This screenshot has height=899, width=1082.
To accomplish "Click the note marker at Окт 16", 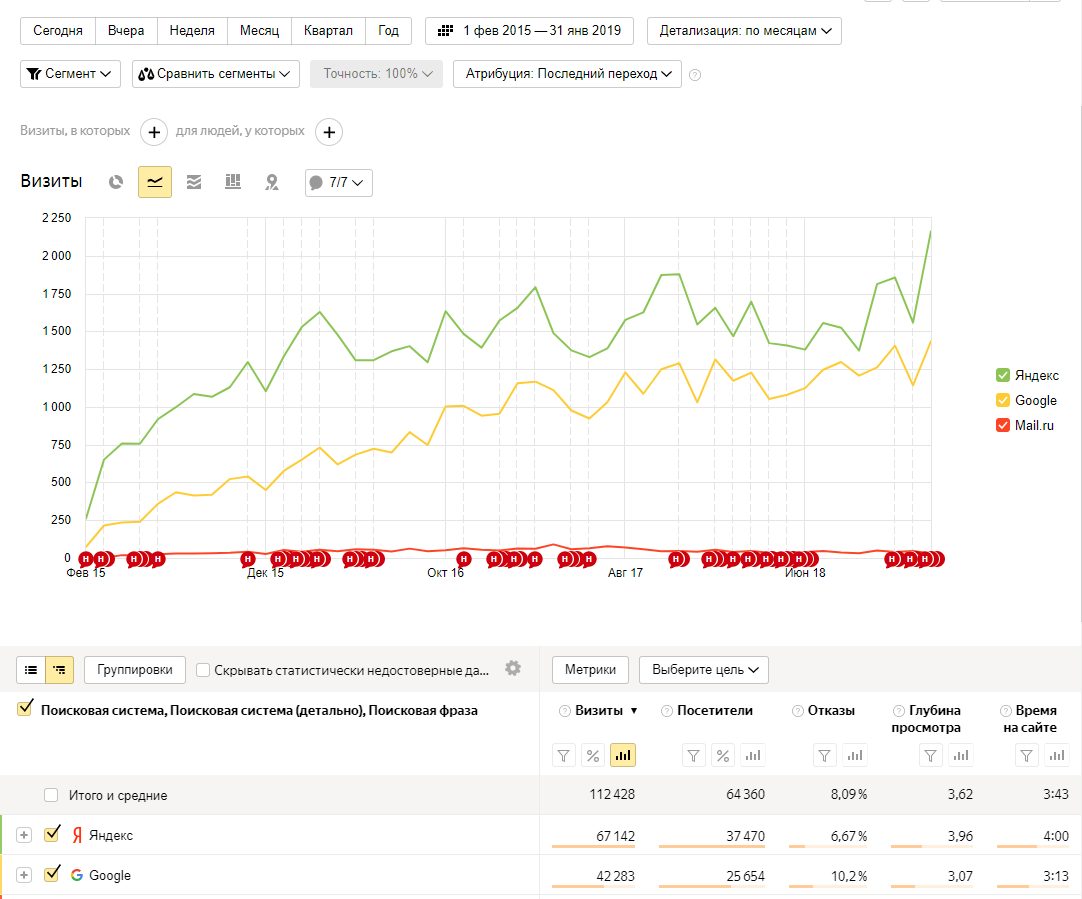I will [x=464, y=559].
